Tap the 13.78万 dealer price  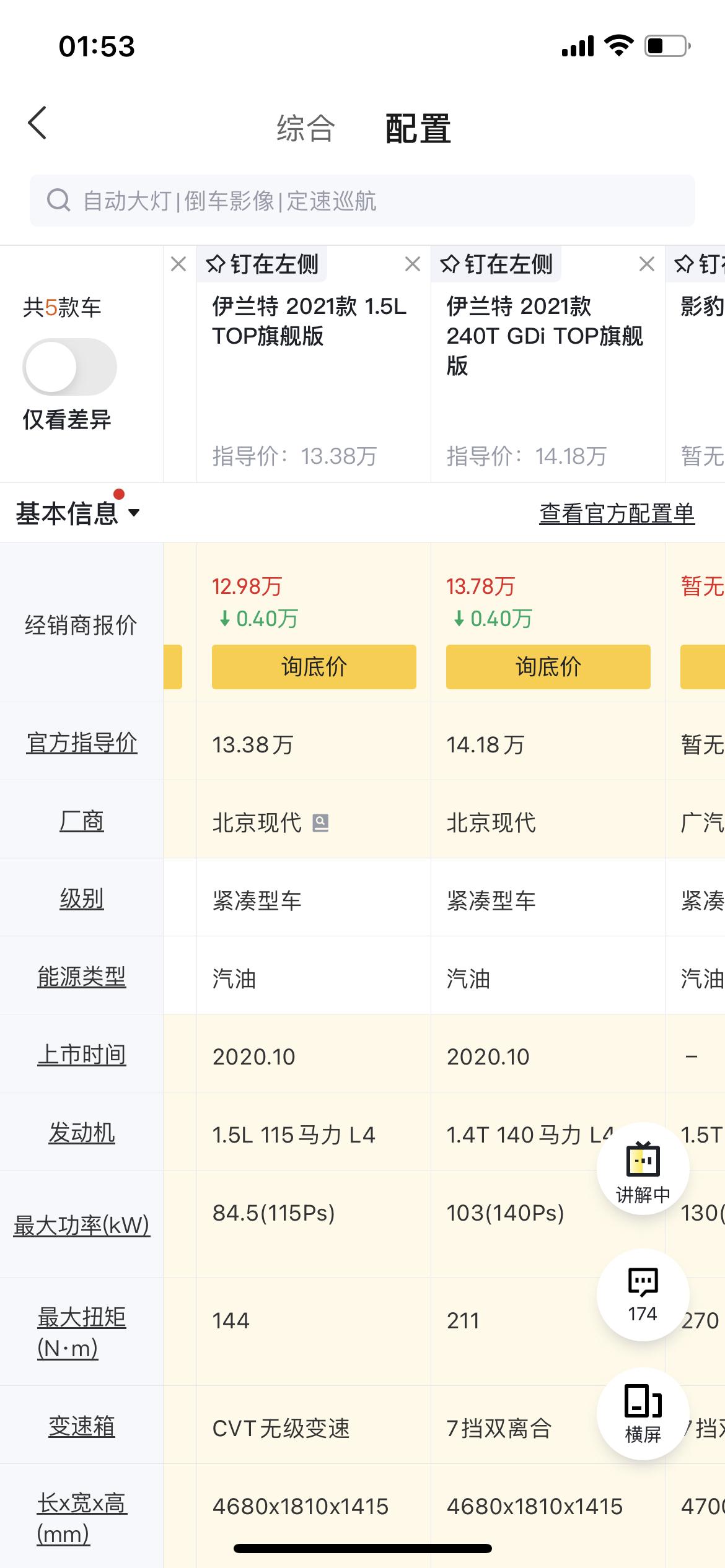pyautogui.click(x=481, y=586)
